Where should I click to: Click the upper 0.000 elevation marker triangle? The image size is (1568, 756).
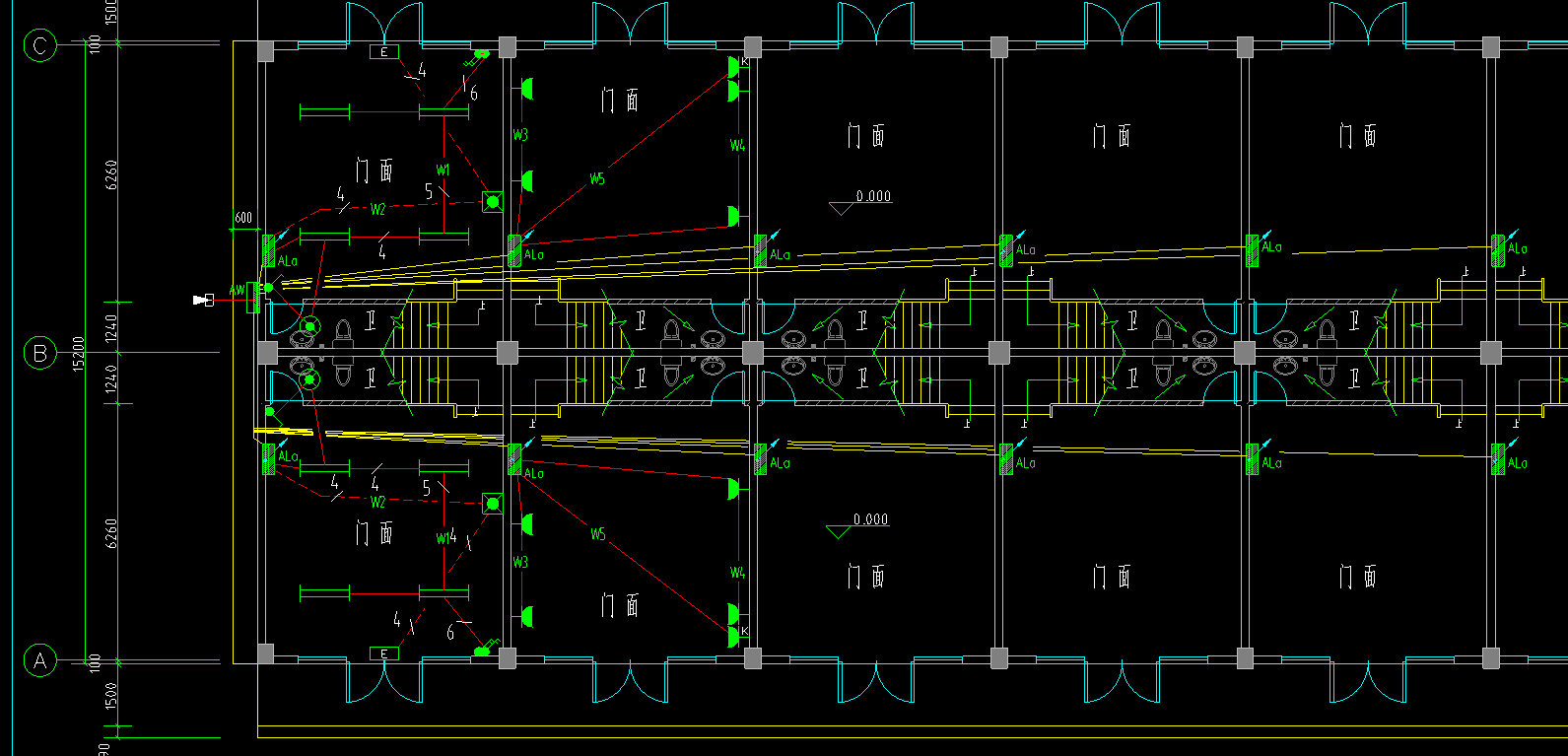pyautogui.click(x=842, y=208)
